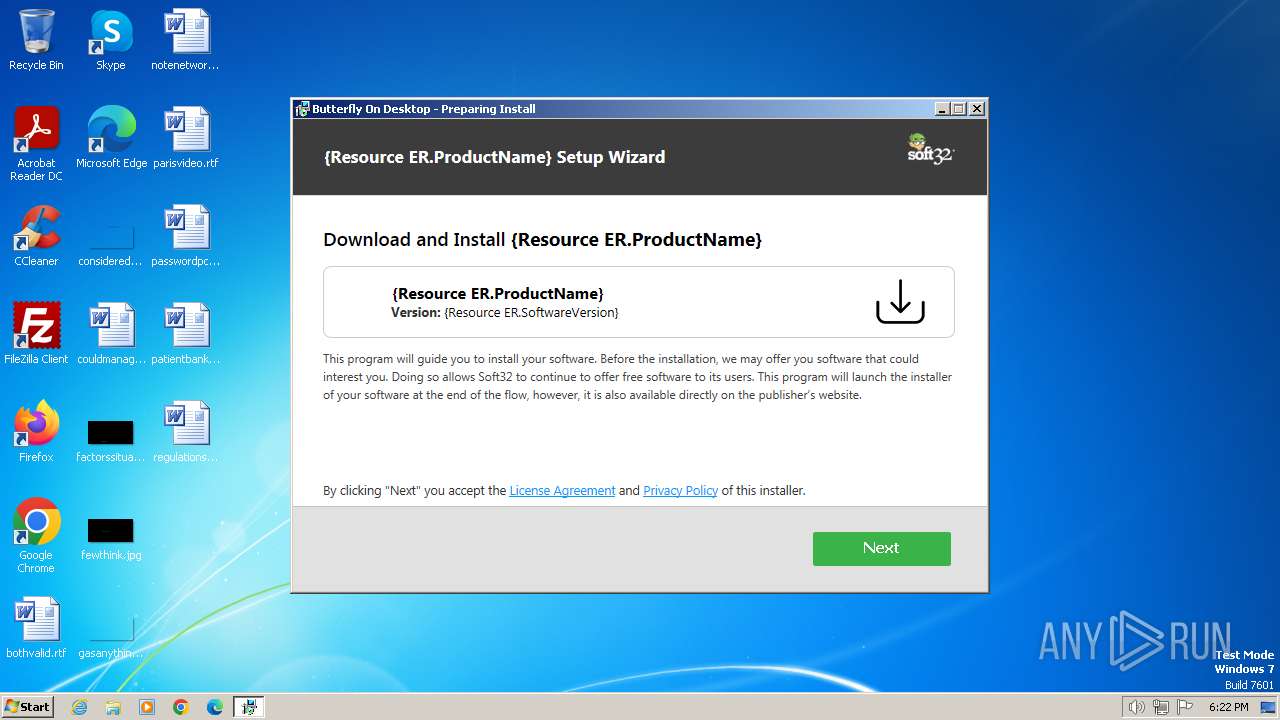The width and height of the screenshot is (1280, 720).
Task: Click the green Next button
Action: pyautogui.click(x=881, y=548)
